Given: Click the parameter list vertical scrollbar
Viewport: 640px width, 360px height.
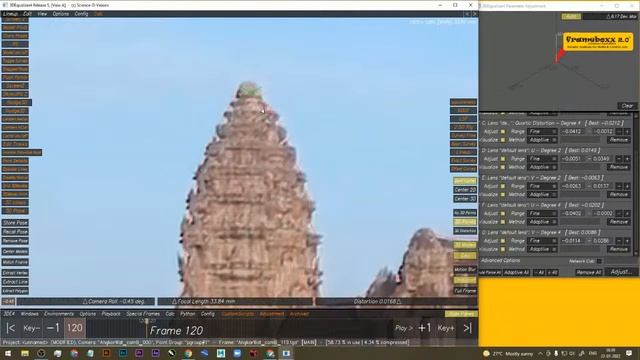Looking at the screenshot, I should pyautogui.click(x=635, y=184).
